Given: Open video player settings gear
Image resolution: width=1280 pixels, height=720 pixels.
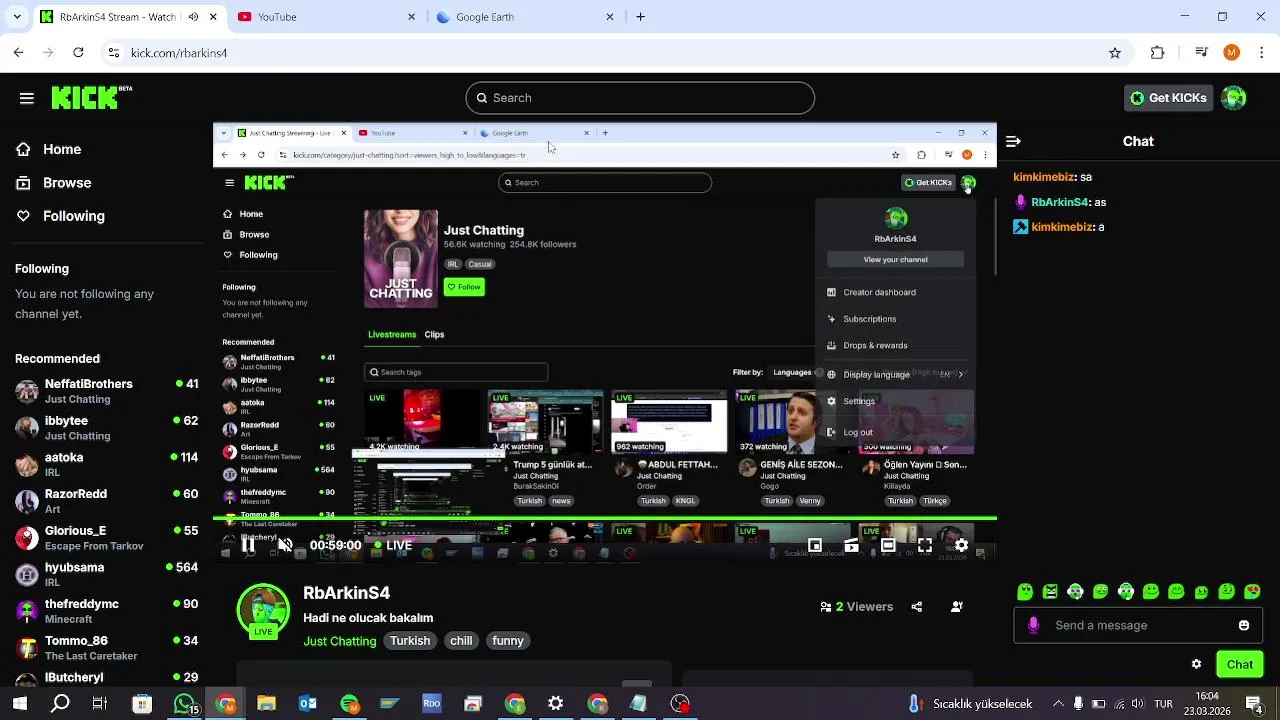Looking at the screenshot, I should [961, 545].
